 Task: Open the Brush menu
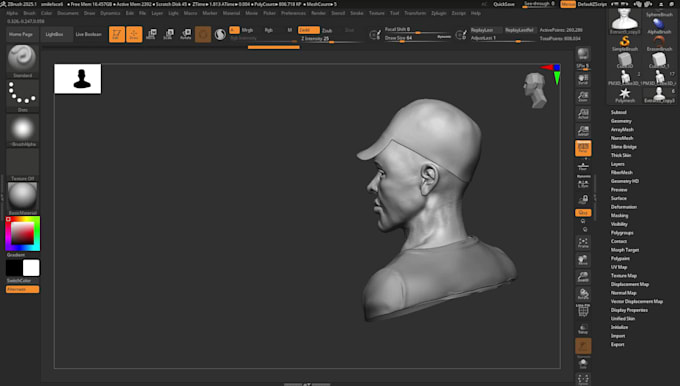point(29,13)
